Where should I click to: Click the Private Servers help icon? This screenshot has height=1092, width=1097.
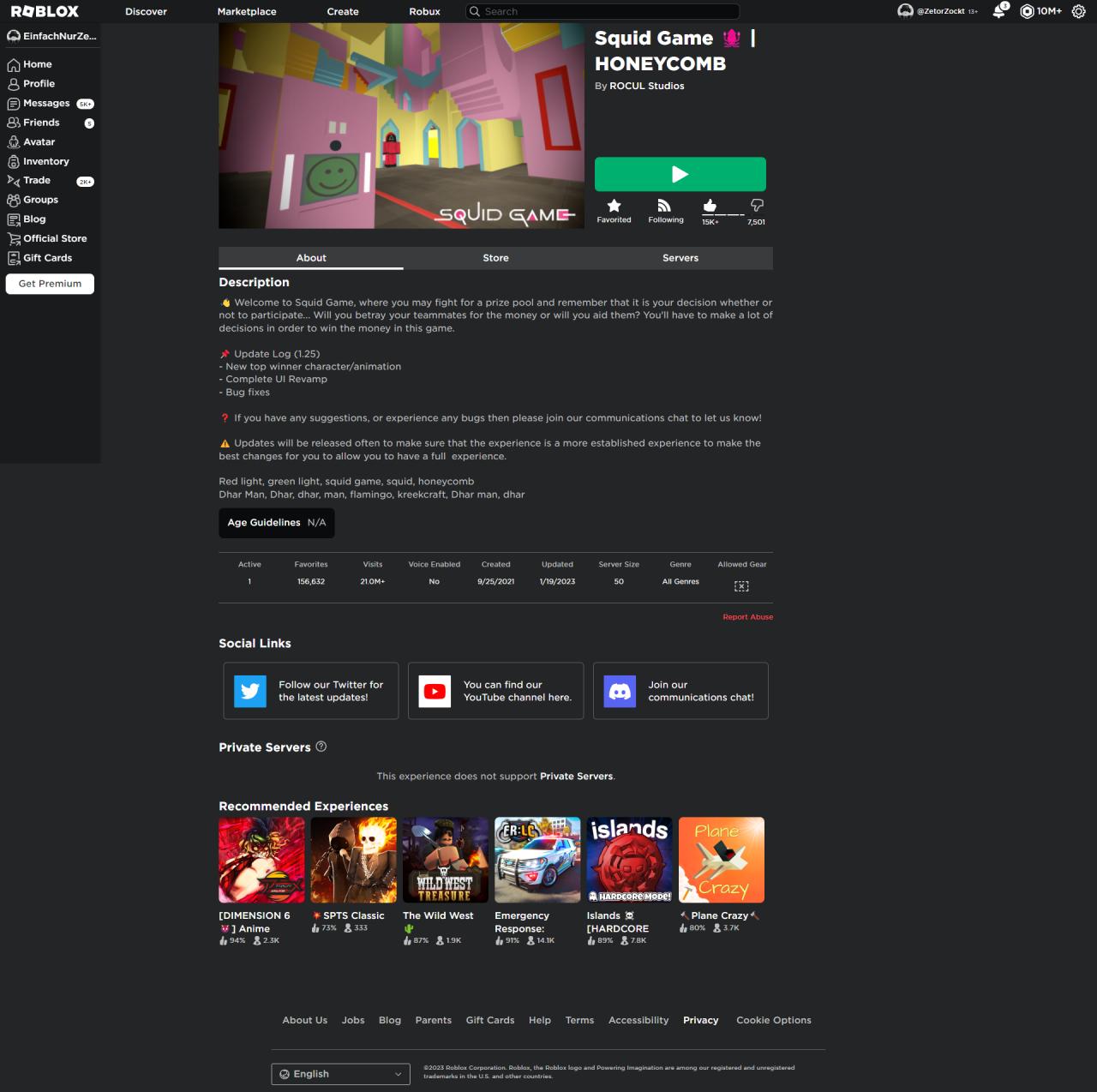click(x=321, y=747)
